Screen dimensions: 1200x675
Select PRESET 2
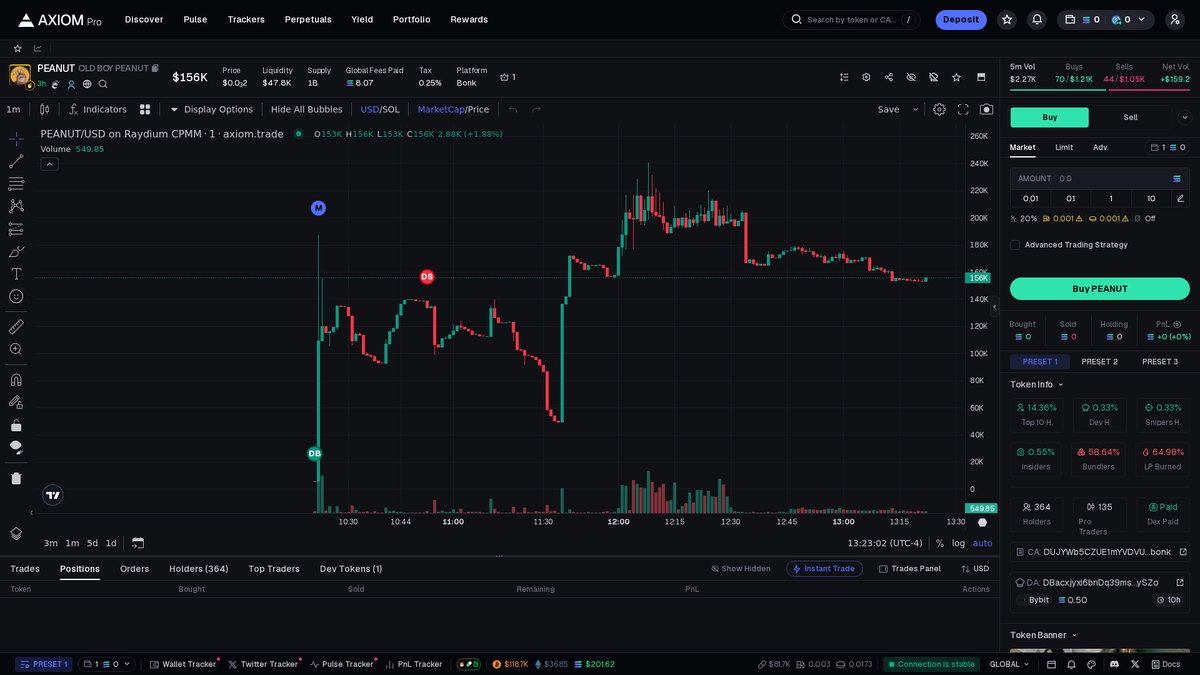tap(1100, 362)
